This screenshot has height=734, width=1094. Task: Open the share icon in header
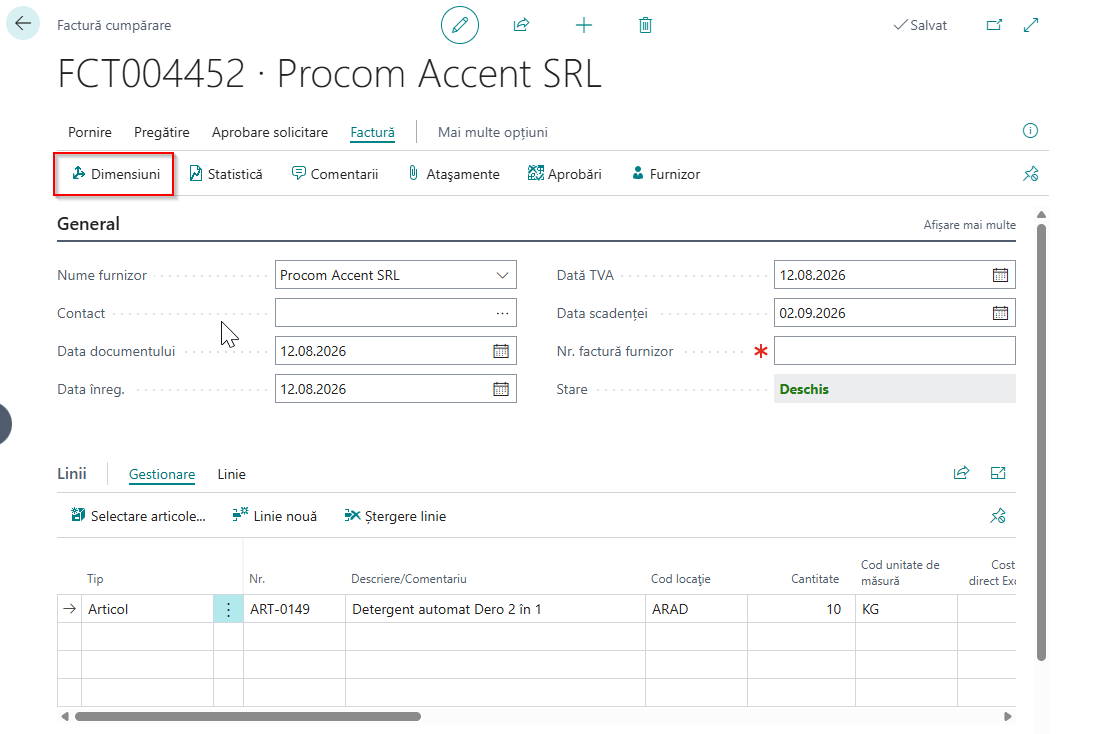(521, 25)
